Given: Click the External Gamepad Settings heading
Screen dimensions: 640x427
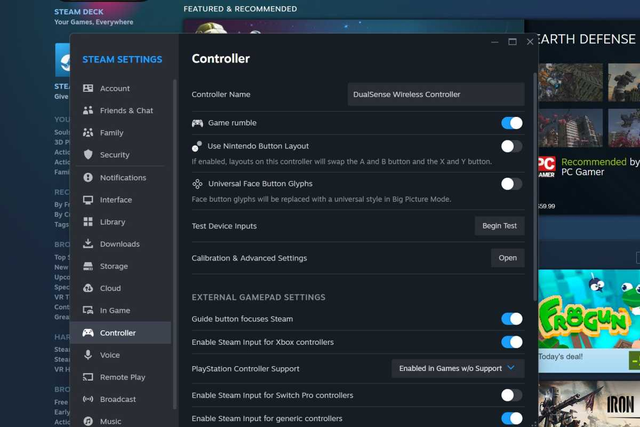Looking at the screenshot, I should tap(258, 297).
